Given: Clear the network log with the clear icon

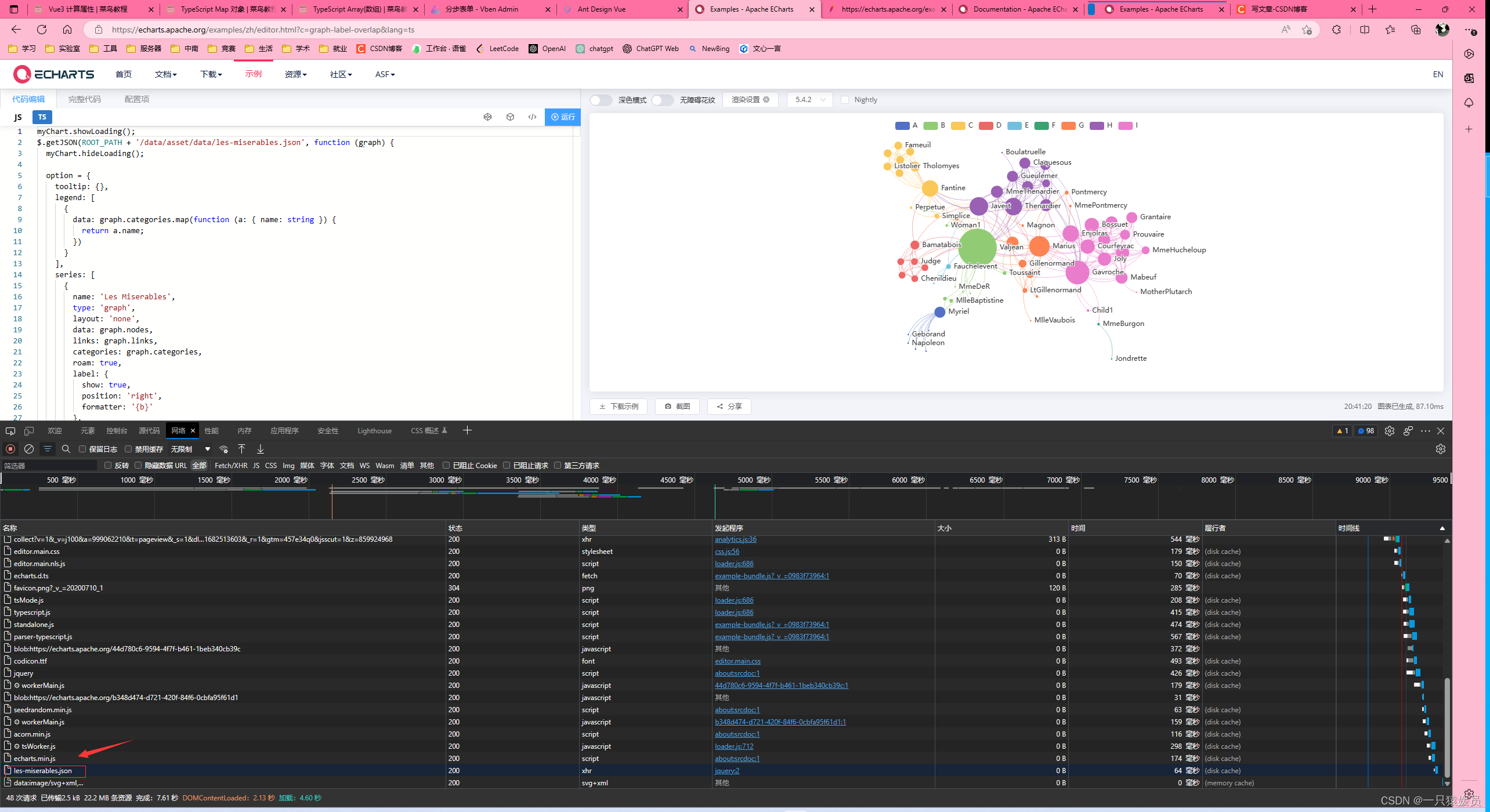Looking at the screenshot, I should (x=28, y=449).
